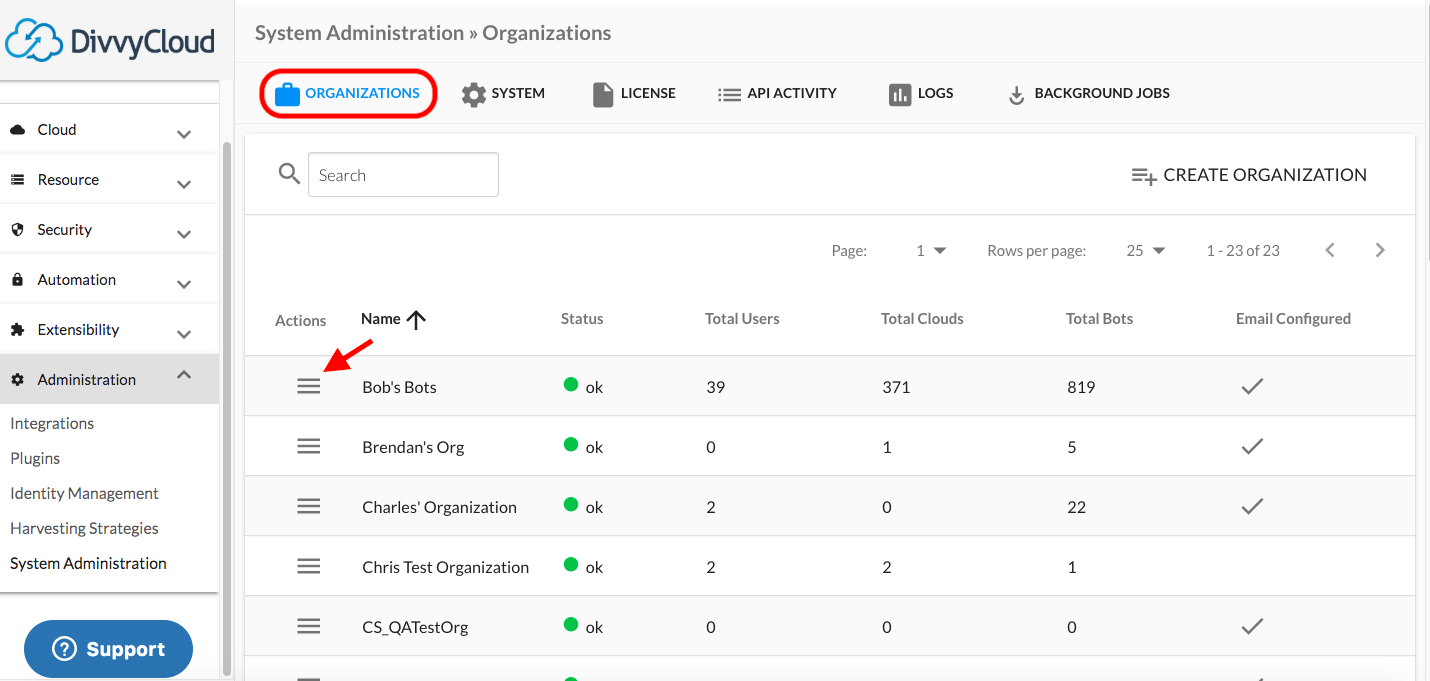This screenshot has width=1430, height=681.
Task: Open the Page number dropdown
Action: click(931, 250)
